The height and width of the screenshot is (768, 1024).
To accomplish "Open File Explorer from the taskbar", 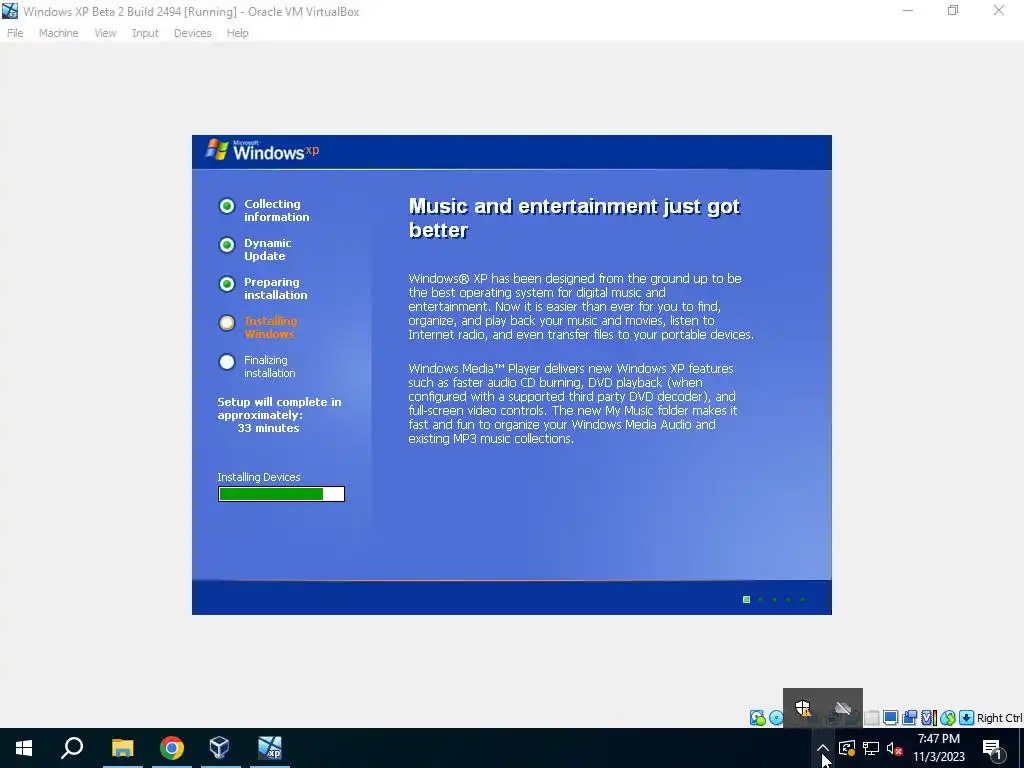I will point(122,748).
